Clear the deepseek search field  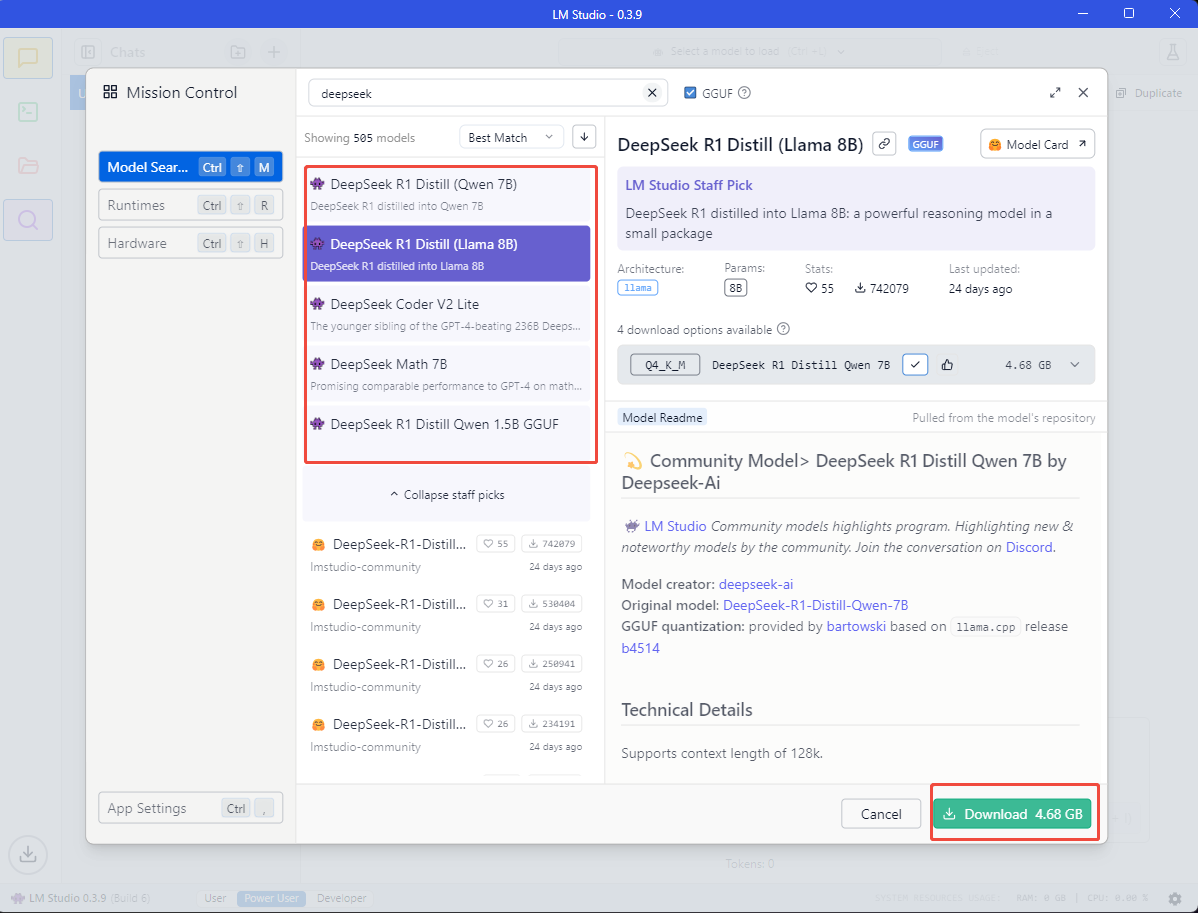coord(652,93)
